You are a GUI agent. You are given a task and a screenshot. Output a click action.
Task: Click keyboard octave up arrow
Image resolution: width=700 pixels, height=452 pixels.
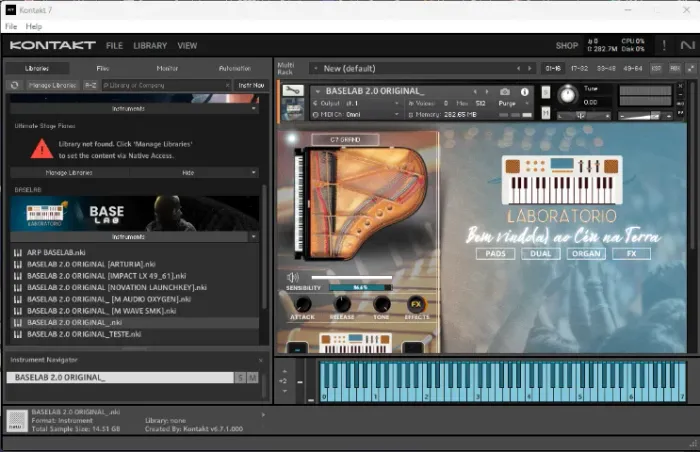[x=284, y=372]
